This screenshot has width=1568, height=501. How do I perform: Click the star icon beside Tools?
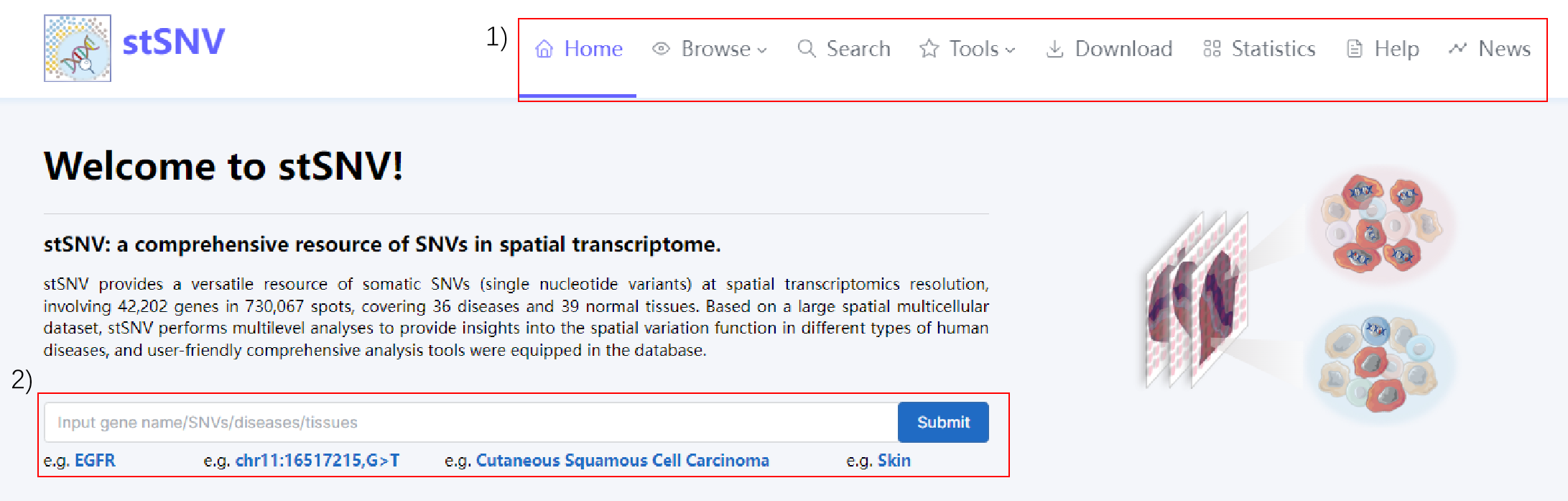click(x=929, y=49)
